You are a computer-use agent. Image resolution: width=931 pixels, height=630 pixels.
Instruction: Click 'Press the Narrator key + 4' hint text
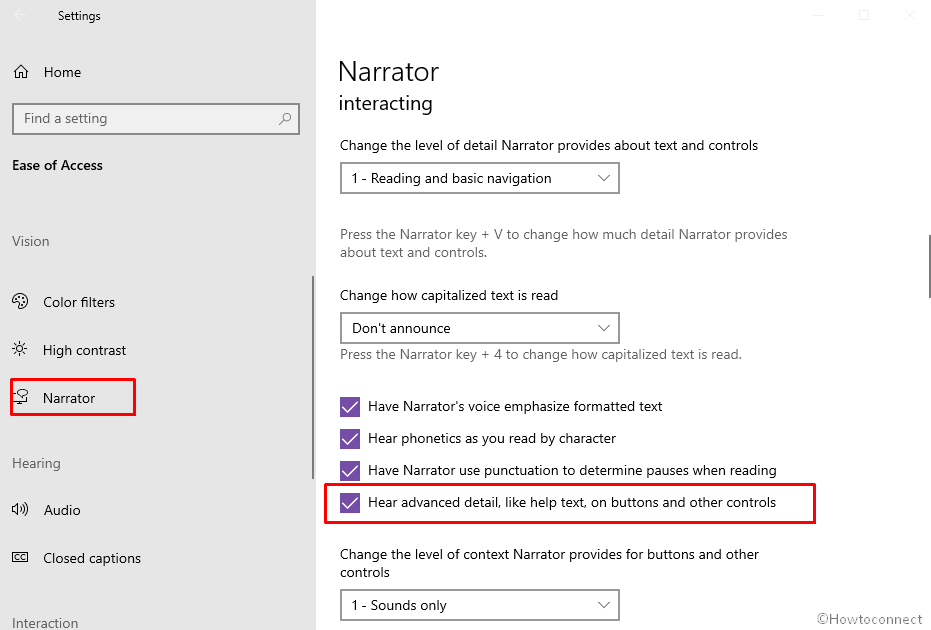tap(541, 354)
